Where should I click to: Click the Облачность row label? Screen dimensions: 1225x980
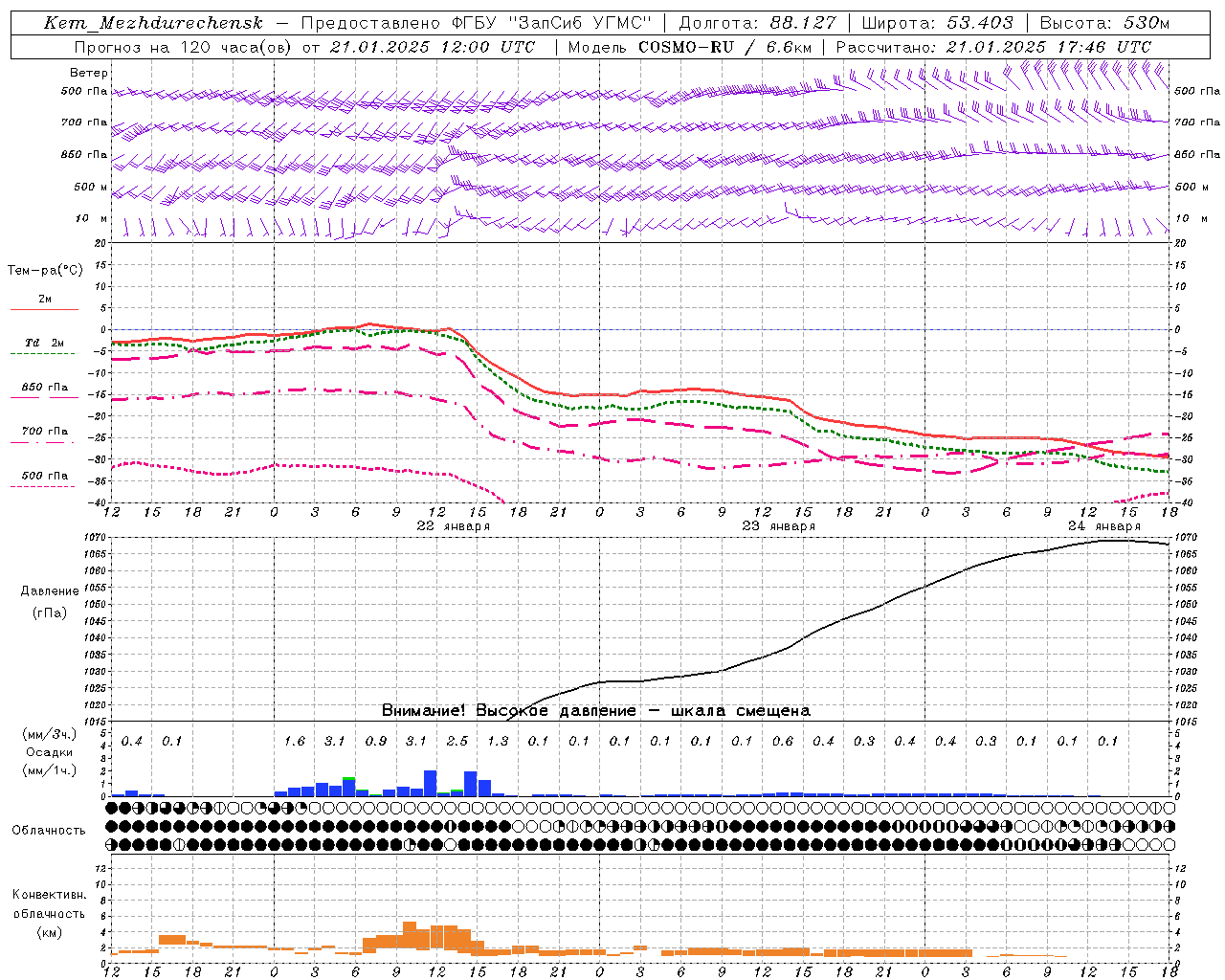[49, 830]
